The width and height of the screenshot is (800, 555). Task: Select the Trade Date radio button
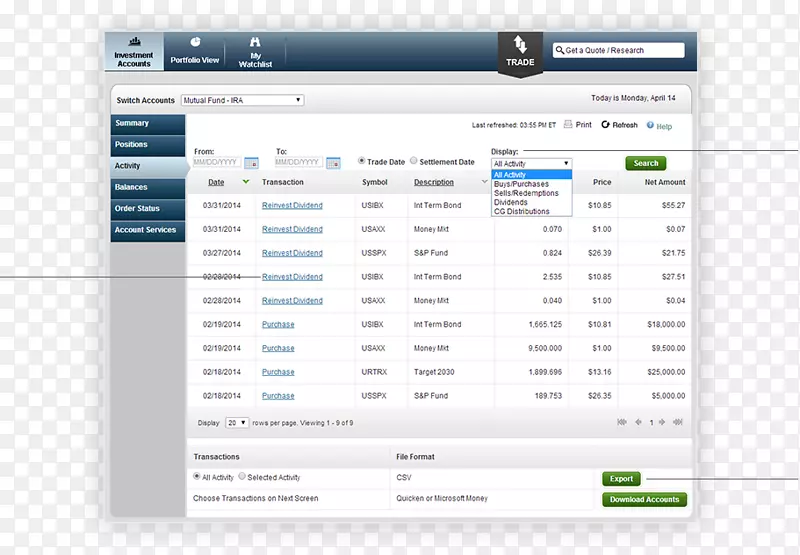point(362,162)
